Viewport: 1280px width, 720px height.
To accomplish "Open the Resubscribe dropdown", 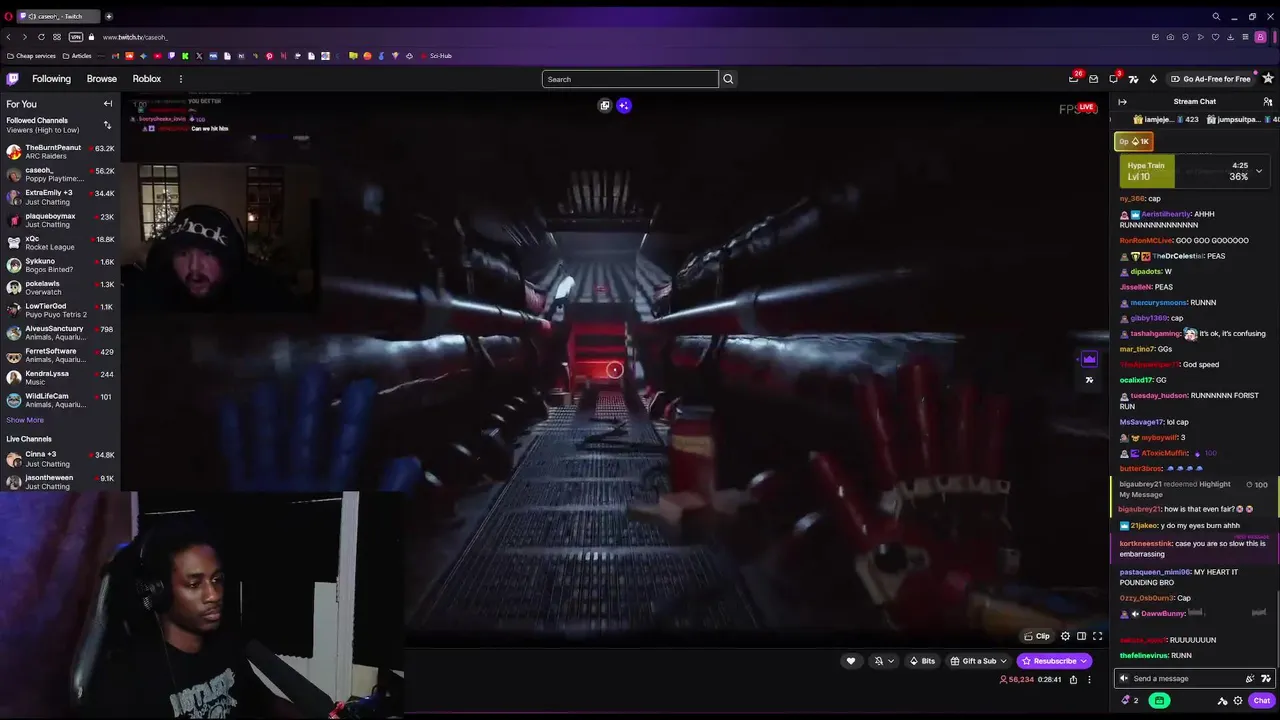I will [x=1054, y=661].
